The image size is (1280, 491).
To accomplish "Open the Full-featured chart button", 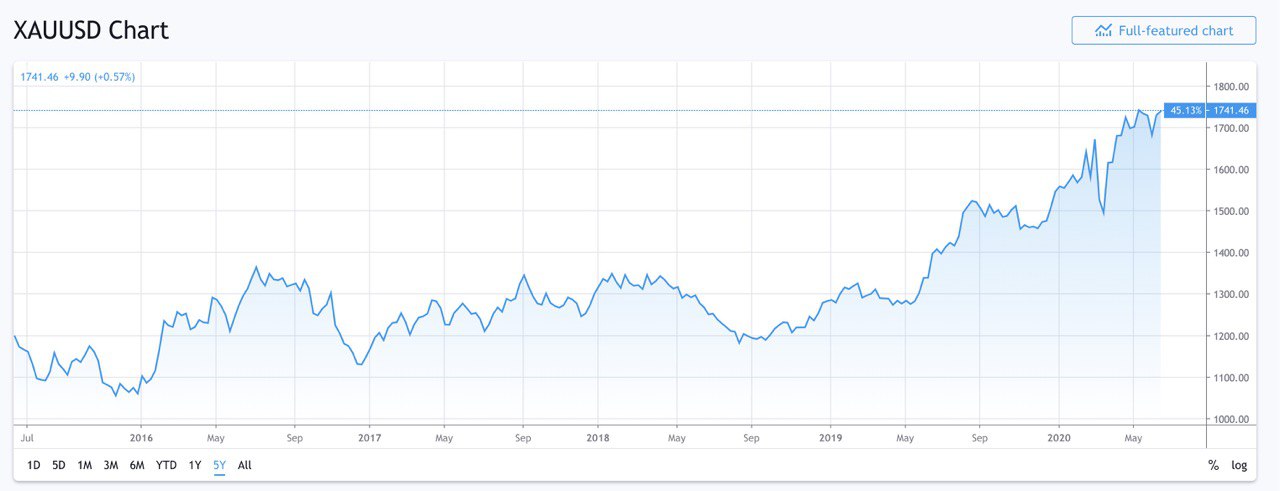I will (1163, 30).
